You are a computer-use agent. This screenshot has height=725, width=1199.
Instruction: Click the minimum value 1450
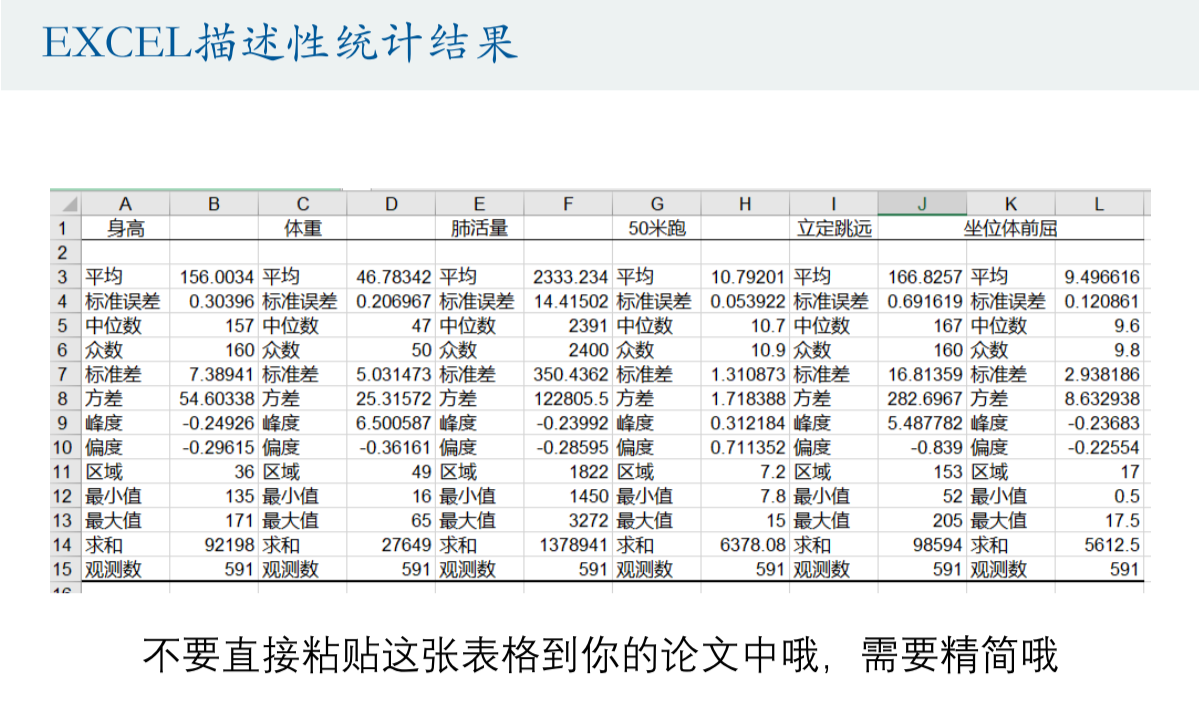(588, 496)
